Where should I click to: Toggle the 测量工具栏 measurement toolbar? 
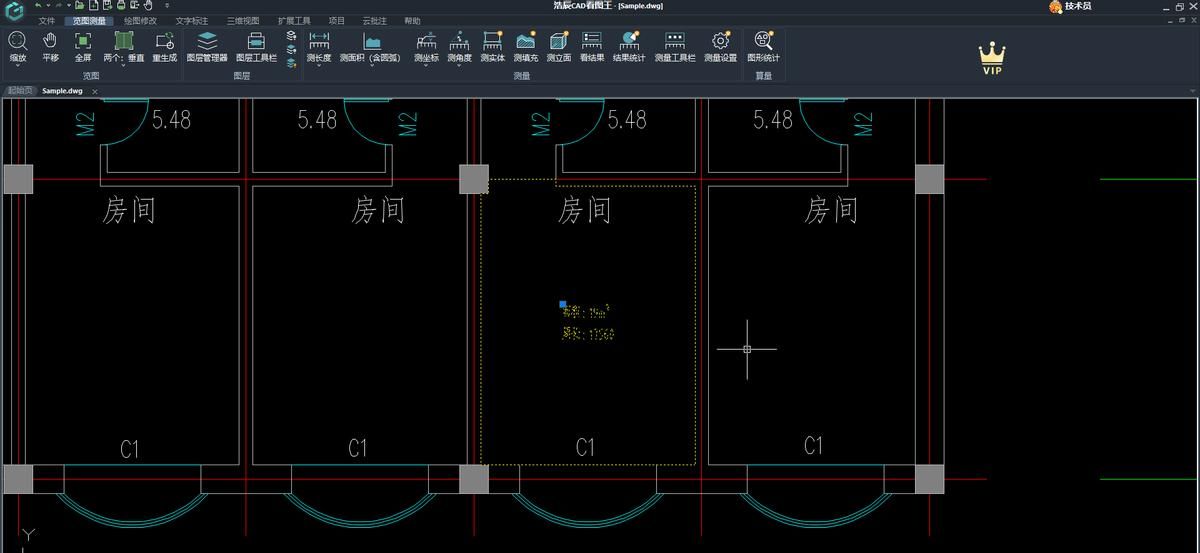[675, 45]
